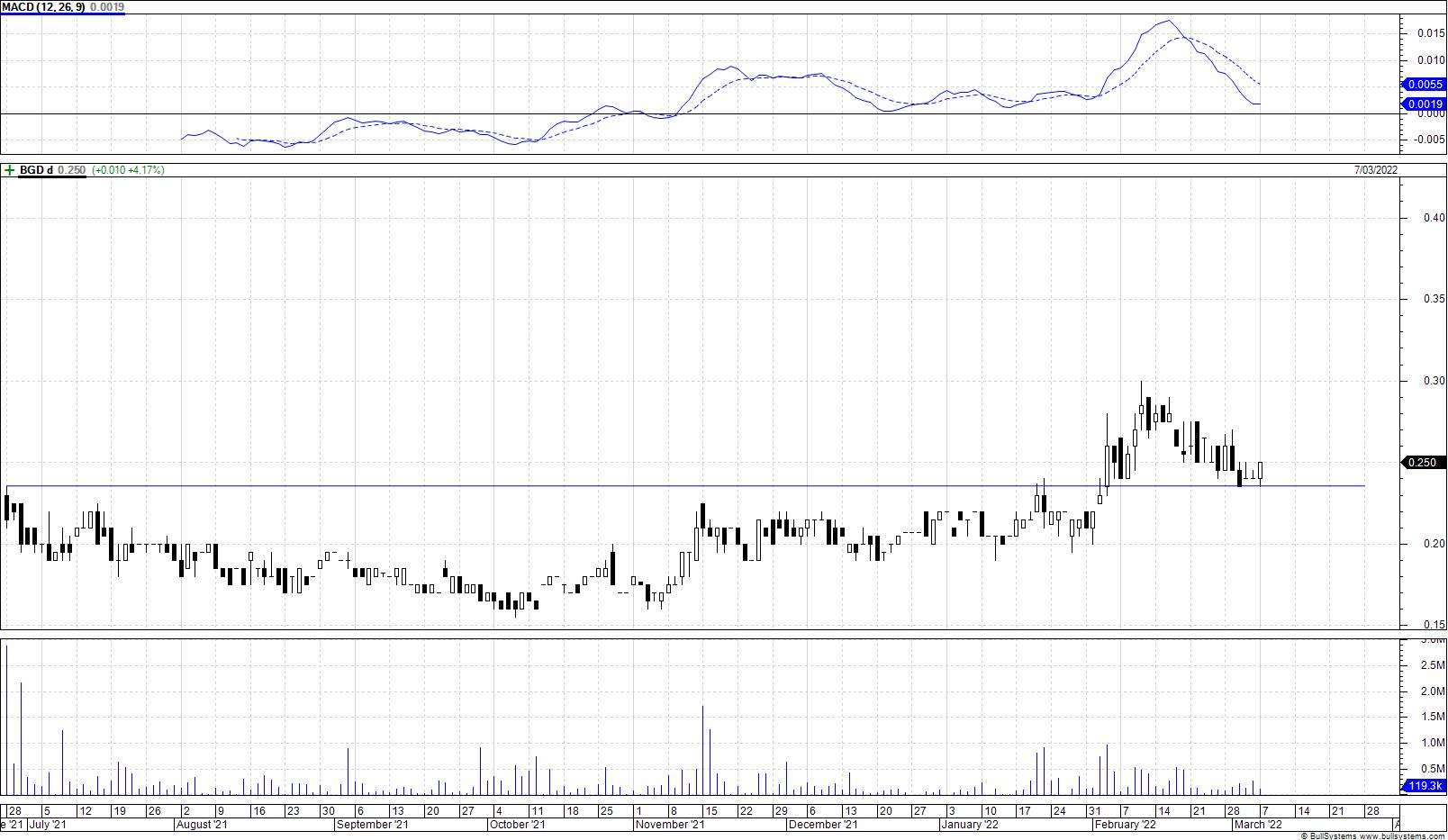
Task: Click the 119.3k volume badge
Action: click(1425, 786)
